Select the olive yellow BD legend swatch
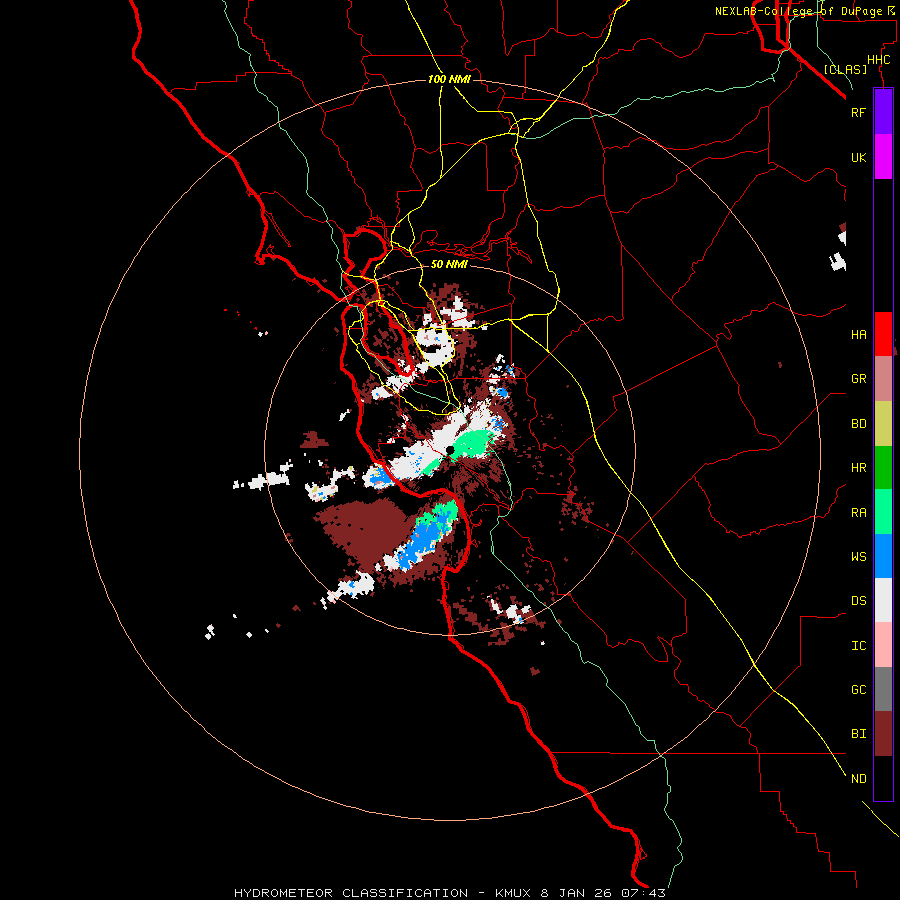900x900 pixels. click(883, 423)
